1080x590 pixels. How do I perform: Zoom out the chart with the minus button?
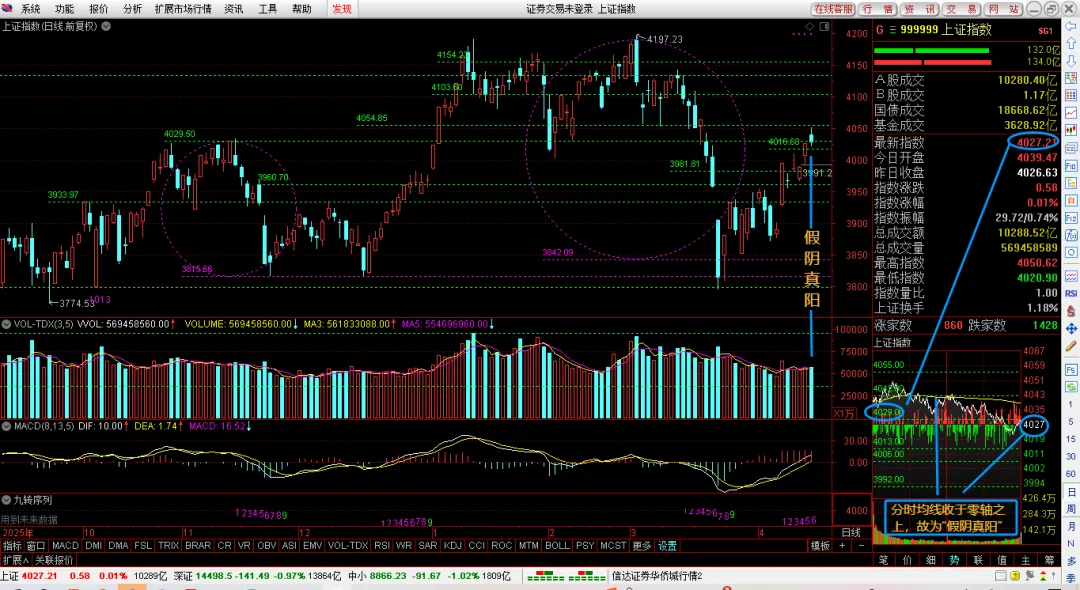pyautogui.click(x=861, y=545)
